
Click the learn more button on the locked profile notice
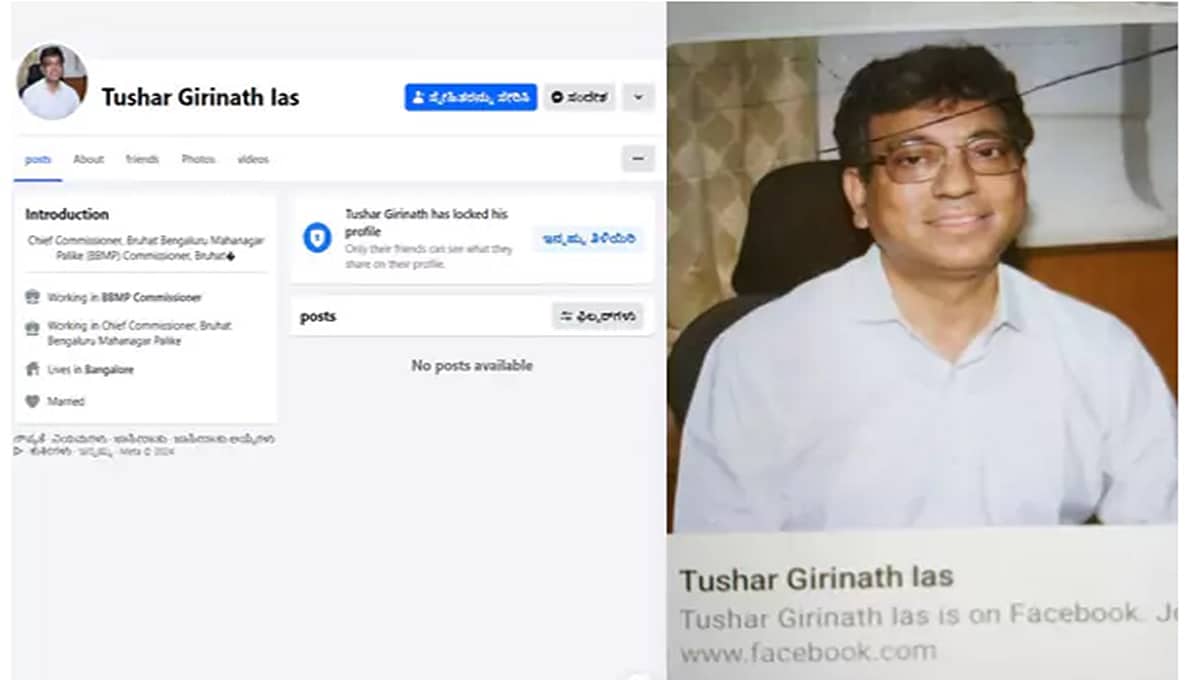(x=589, y=239)
